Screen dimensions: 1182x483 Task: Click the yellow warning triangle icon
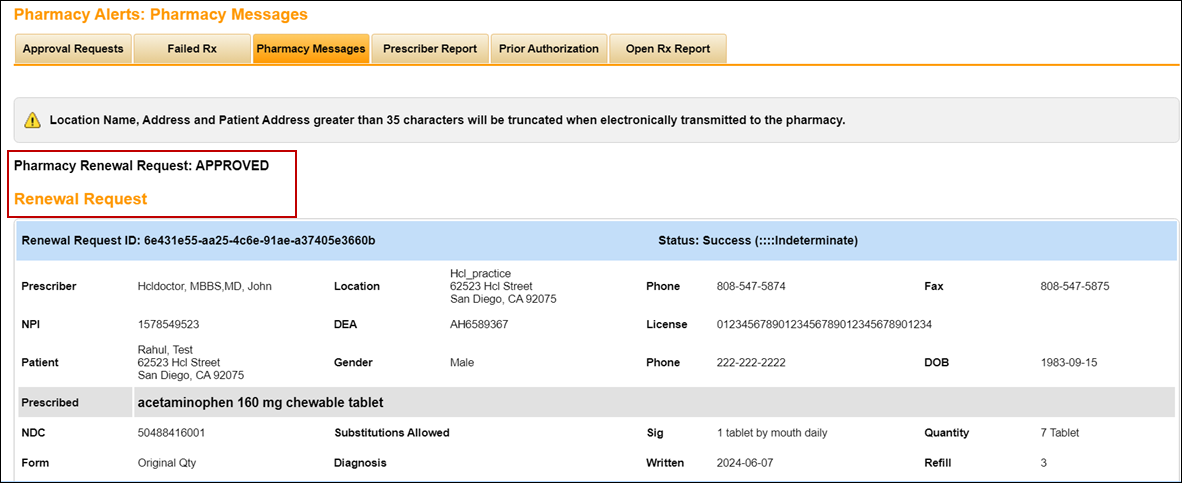coord(32,120)
